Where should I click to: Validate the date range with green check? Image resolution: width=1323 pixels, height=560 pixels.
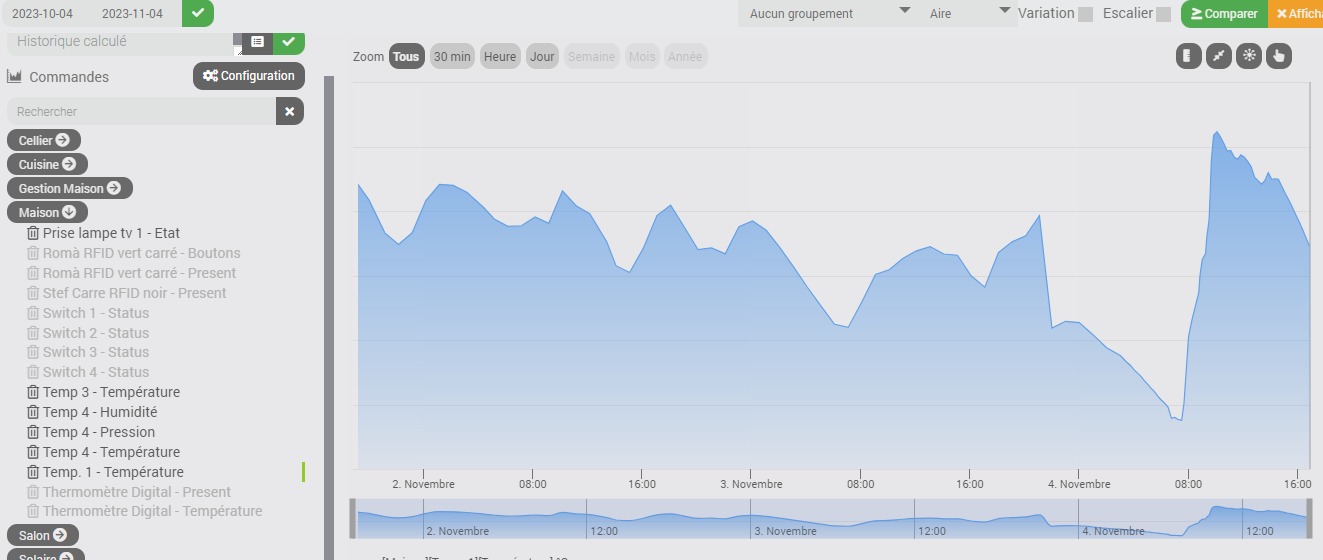[x=198, y=13]
